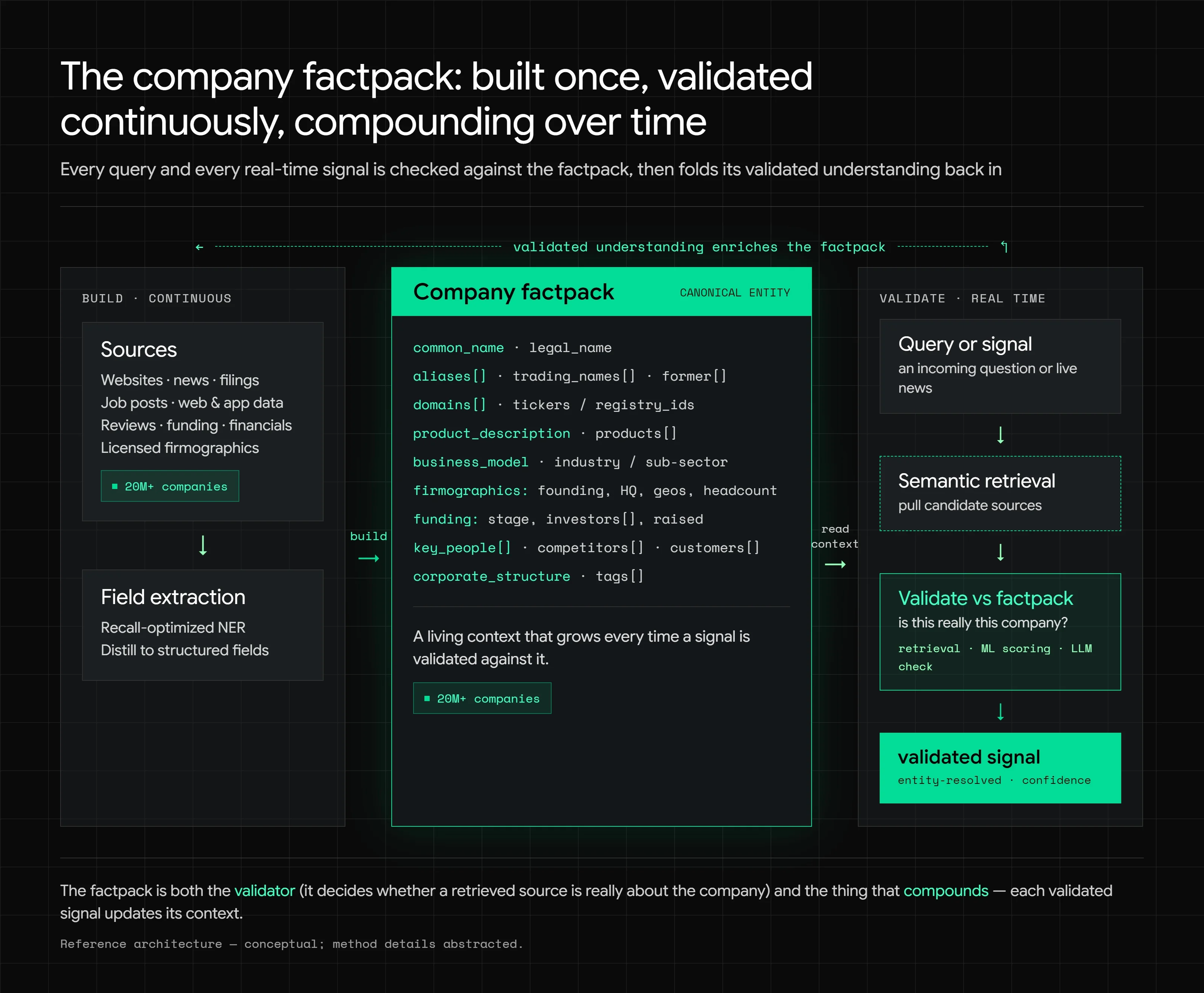
Task: Click 'entity-resolved · confidence' text
Action: [994, 780]
